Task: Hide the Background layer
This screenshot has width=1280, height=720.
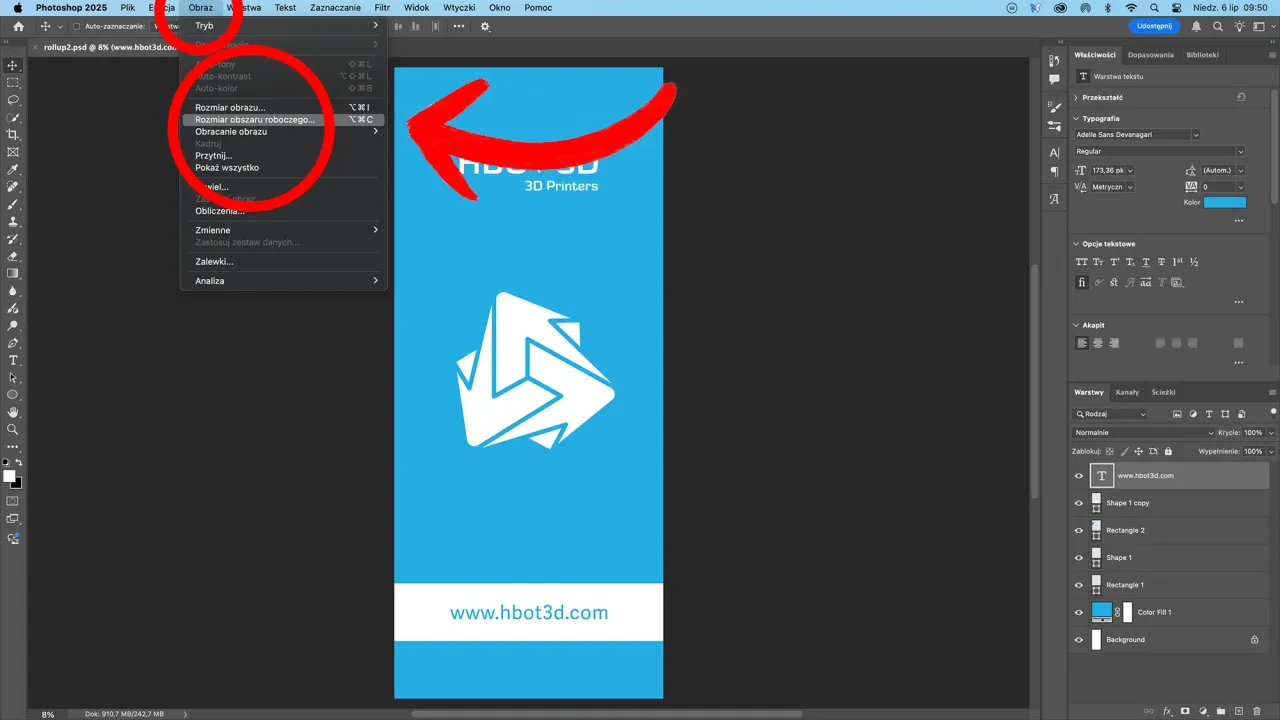Action: point(1078,639)
